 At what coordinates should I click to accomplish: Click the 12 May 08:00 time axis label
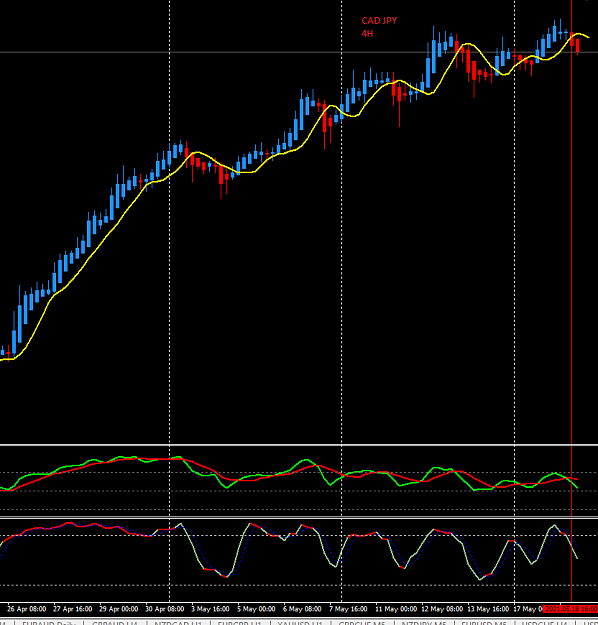pyautogui.click(x=442, y=609)
